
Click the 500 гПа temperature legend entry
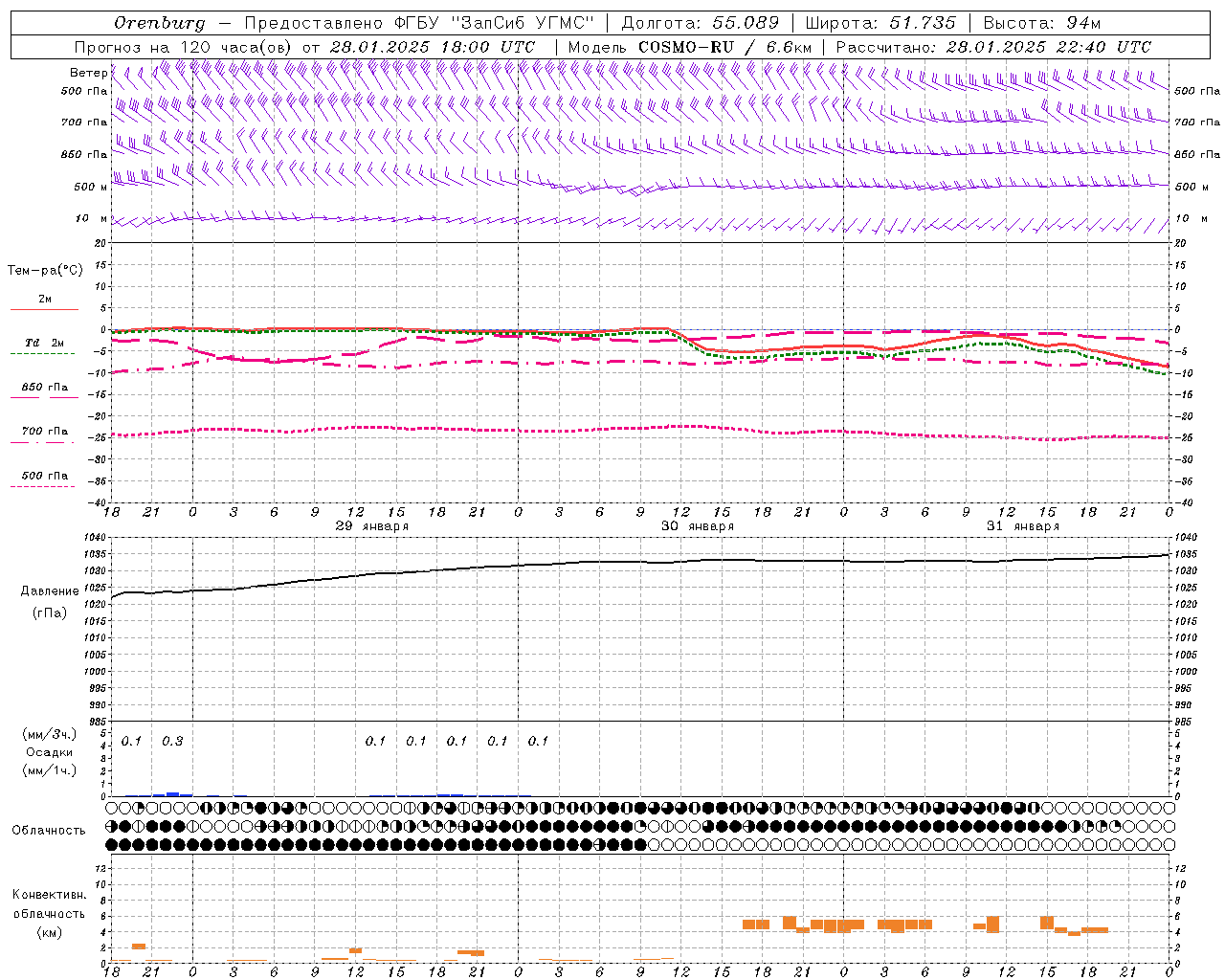click(x=45, y=476)
